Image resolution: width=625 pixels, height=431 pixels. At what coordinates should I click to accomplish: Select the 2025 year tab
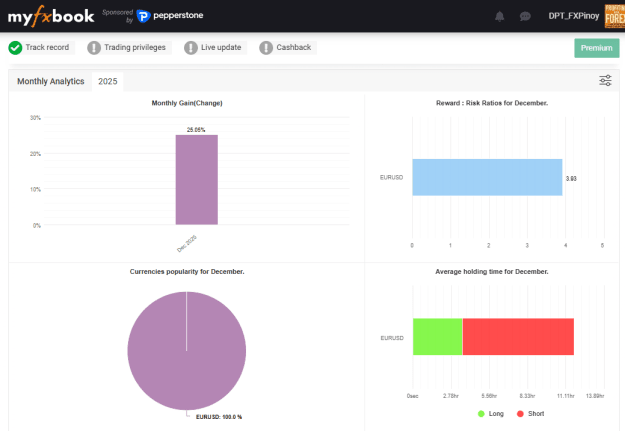point(108,81)
